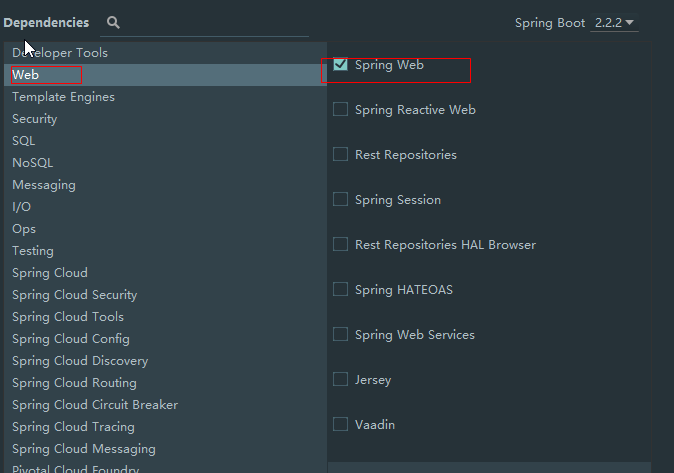Click the Spring HATEOAS label text
674x473 pixels.
[404, 290]
